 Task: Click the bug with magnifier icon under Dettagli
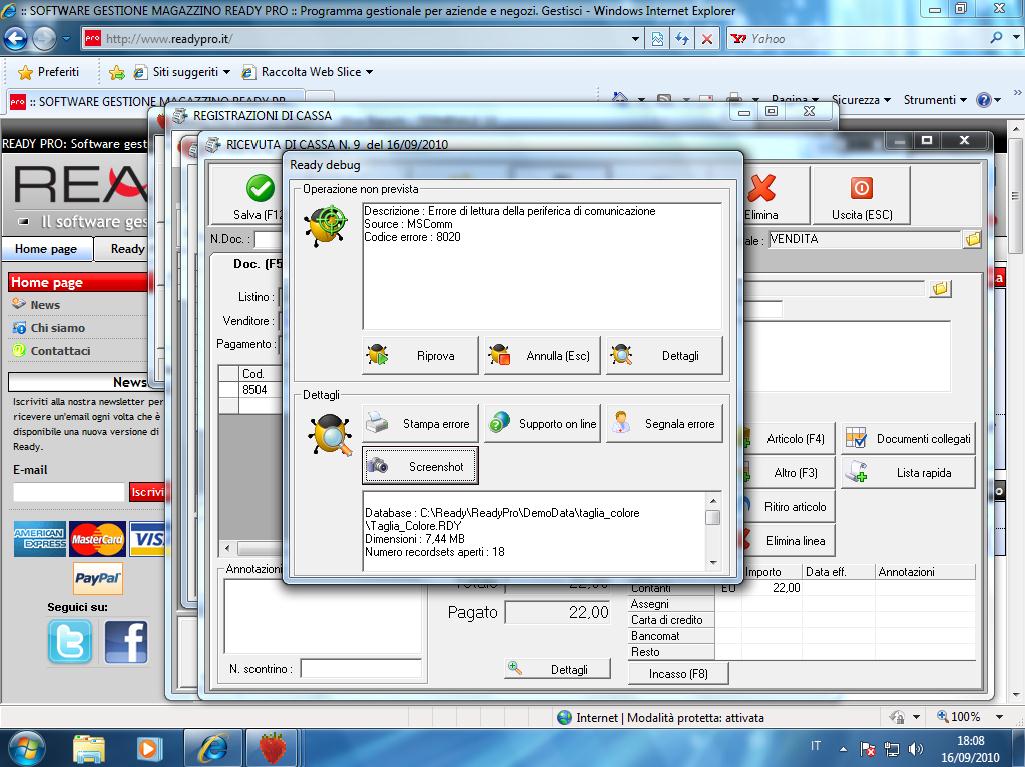tap(330, 435)
